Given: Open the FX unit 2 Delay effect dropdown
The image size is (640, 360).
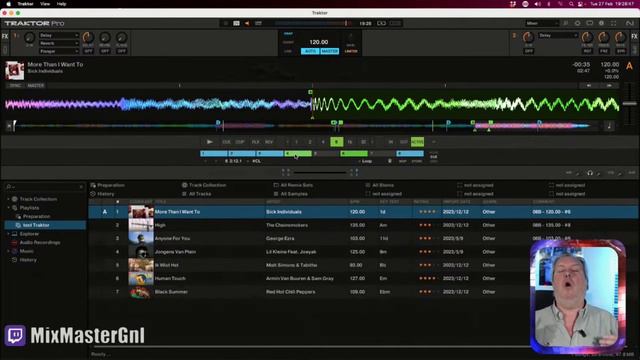Looking at the screenshot, I should point(558,36).
